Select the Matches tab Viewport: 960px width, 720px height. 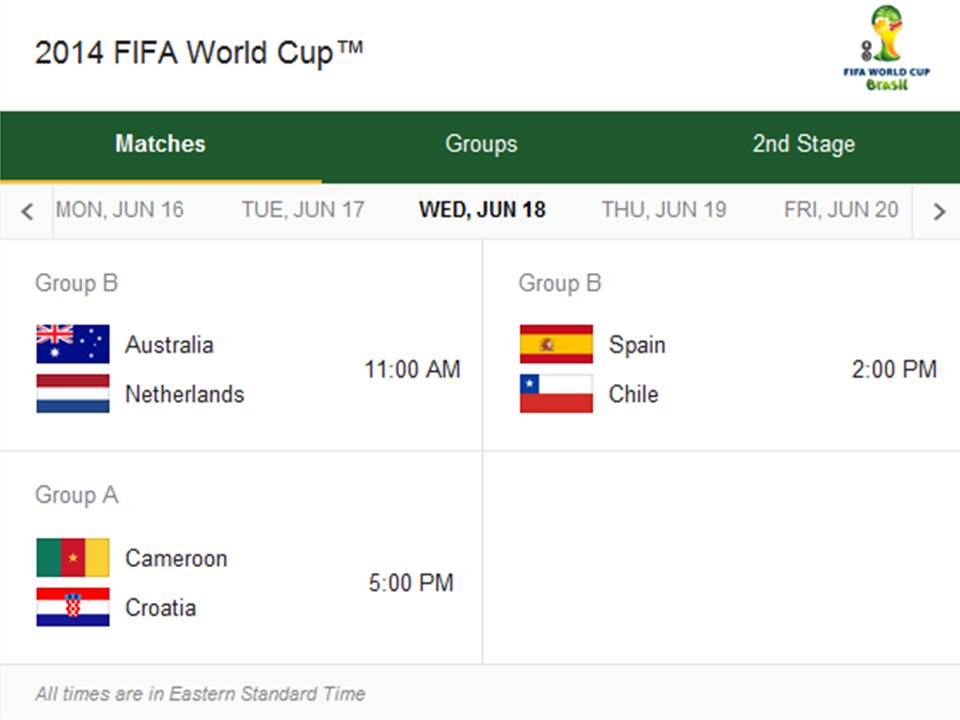coord(160,144)
